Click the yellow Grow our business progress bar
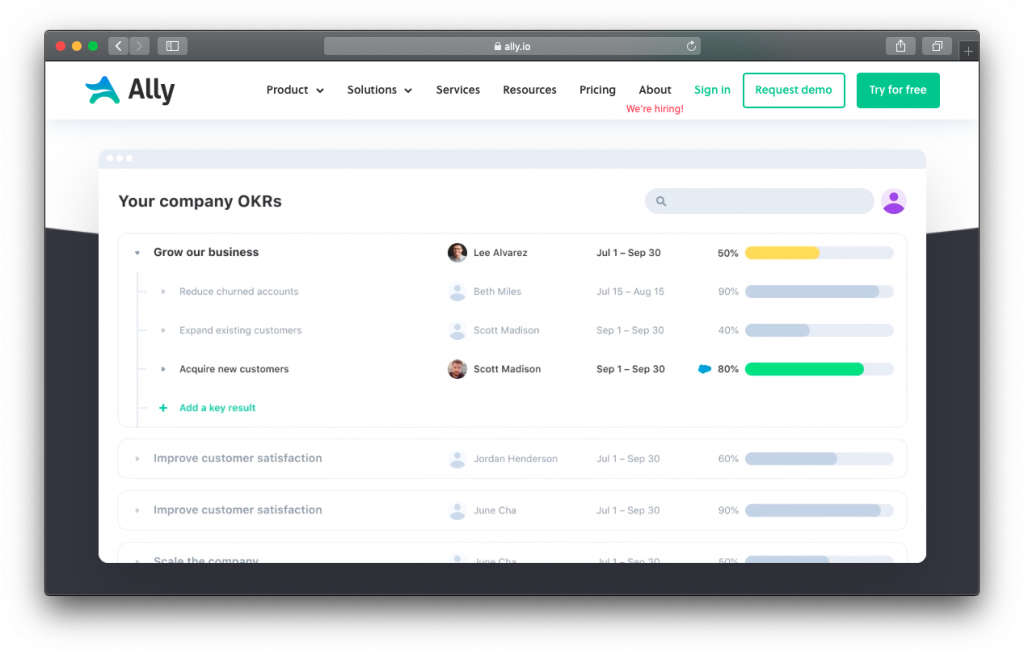1024x655 pixels. [x=819, y=253]
